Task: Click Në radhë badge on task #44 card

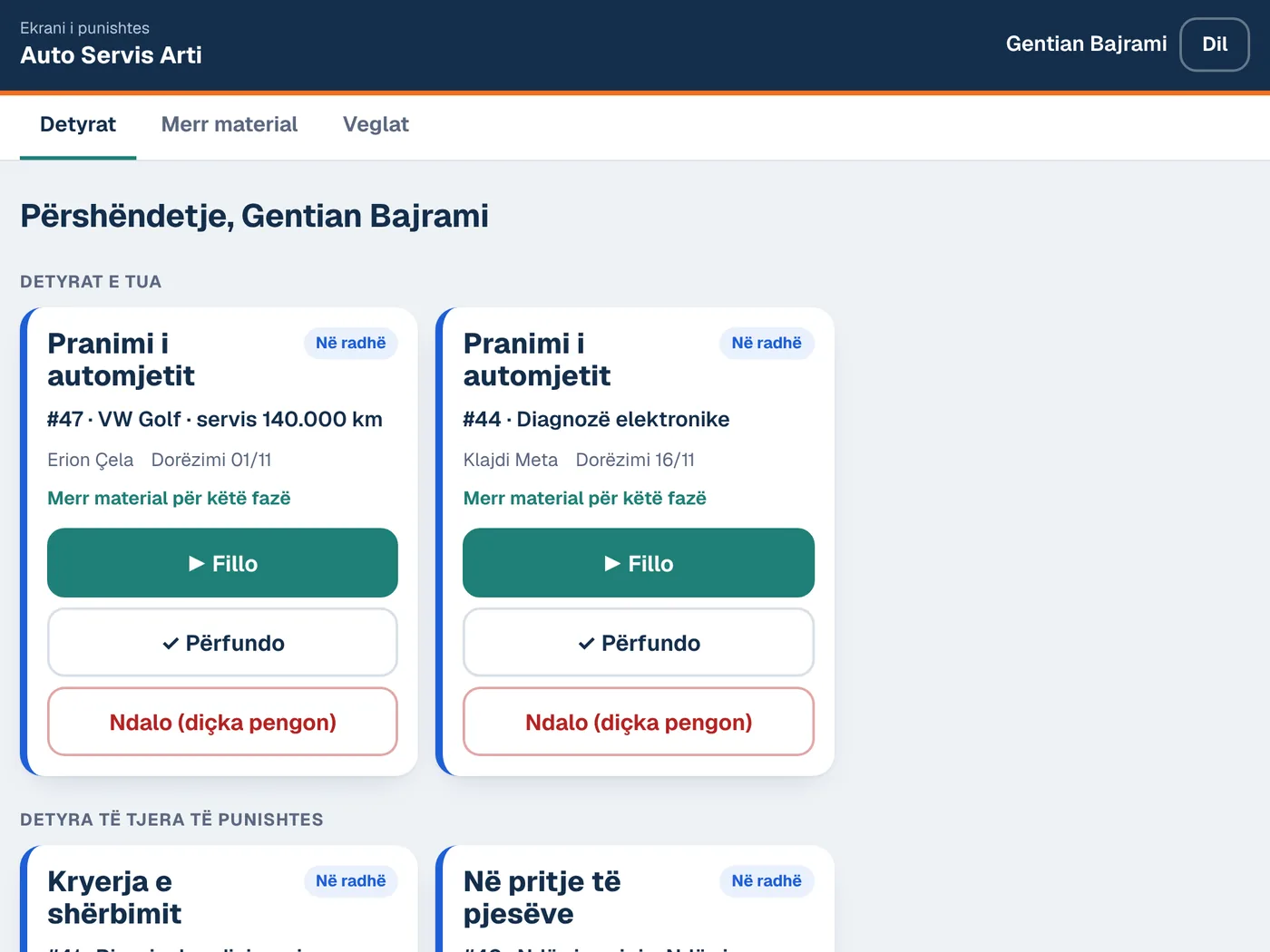Action: 767,343
